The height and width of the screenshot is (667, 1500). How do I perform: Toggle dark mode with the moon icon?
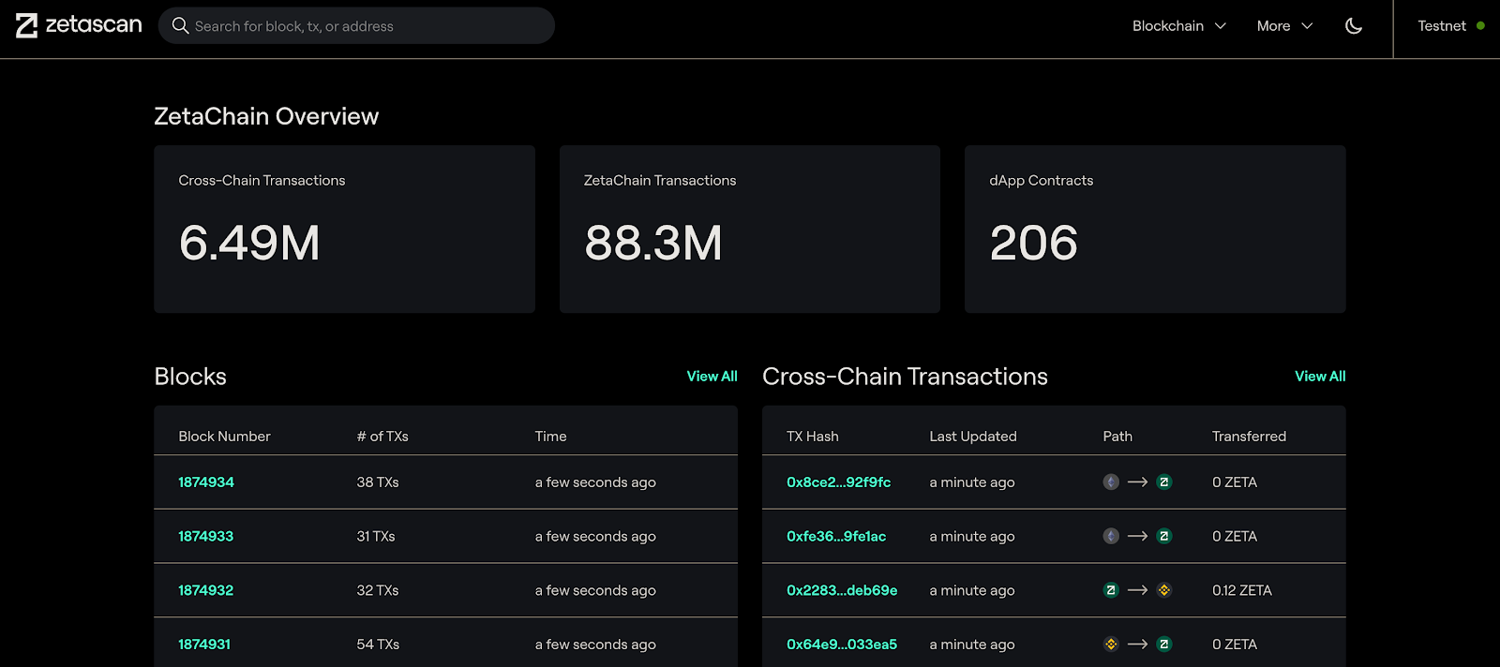click(1353, 25)
